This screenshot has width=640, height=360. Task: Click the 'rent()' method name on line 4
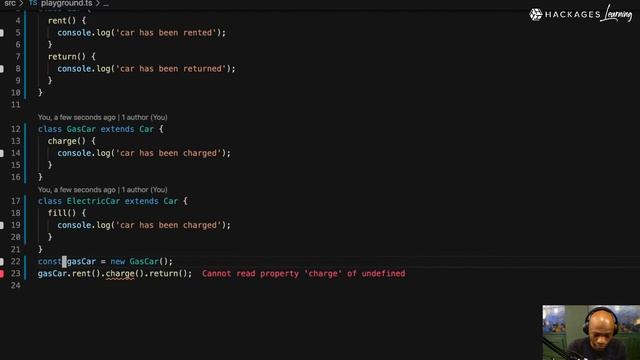[62, 20]
